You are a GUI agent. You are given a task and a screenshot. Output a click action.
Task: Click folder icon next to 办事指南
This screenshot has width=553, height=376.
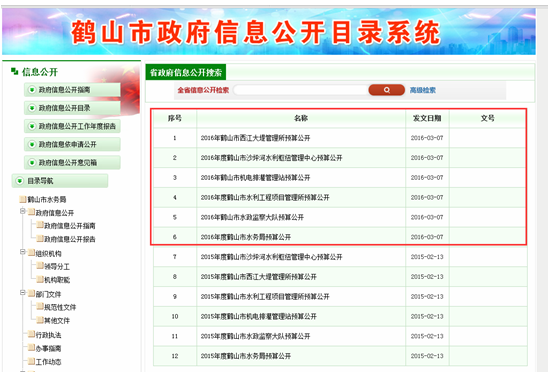32,347
